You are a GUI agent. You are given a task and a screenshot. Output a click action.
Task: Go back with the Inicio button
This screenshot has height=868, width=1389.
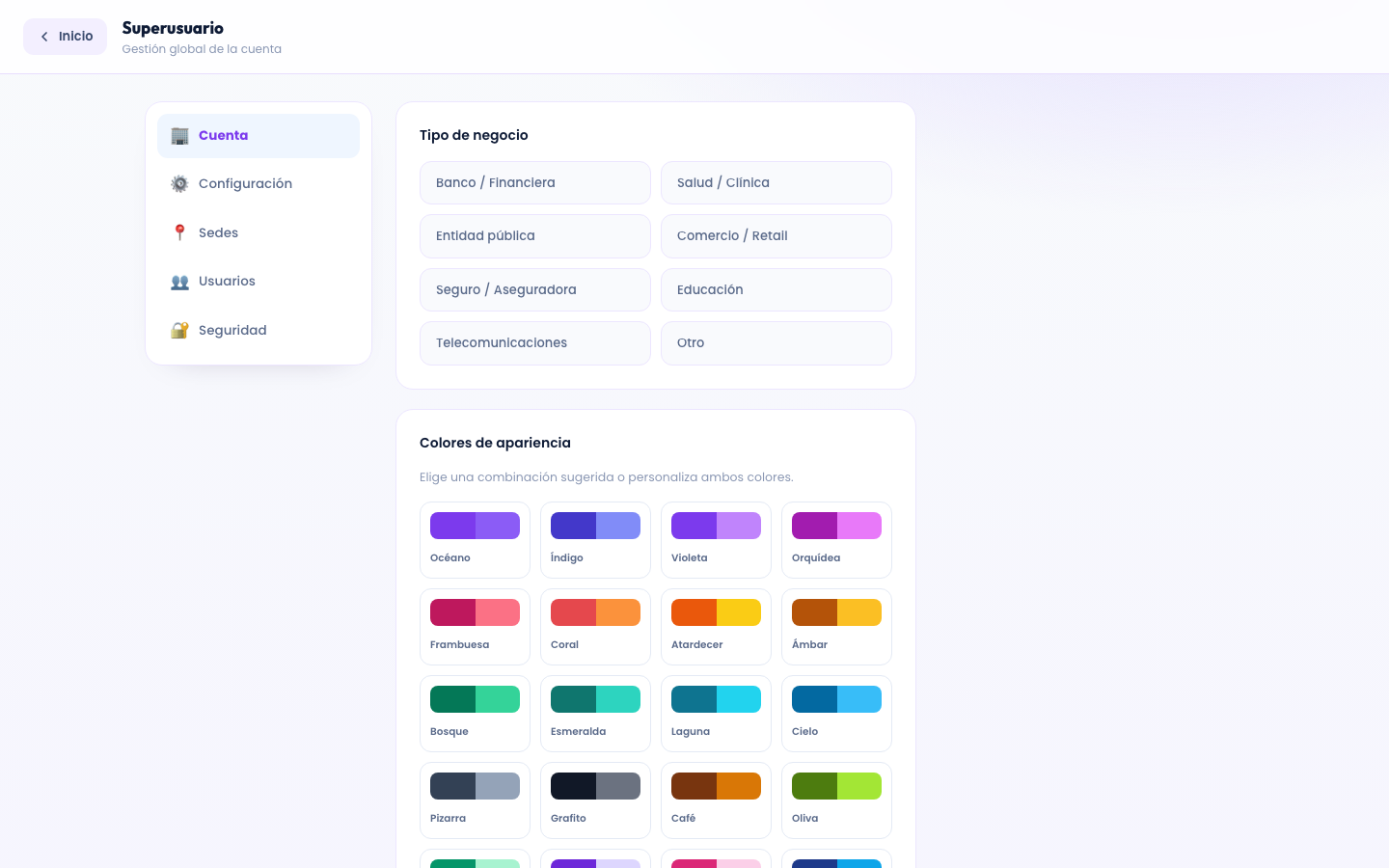coord(65,37)
